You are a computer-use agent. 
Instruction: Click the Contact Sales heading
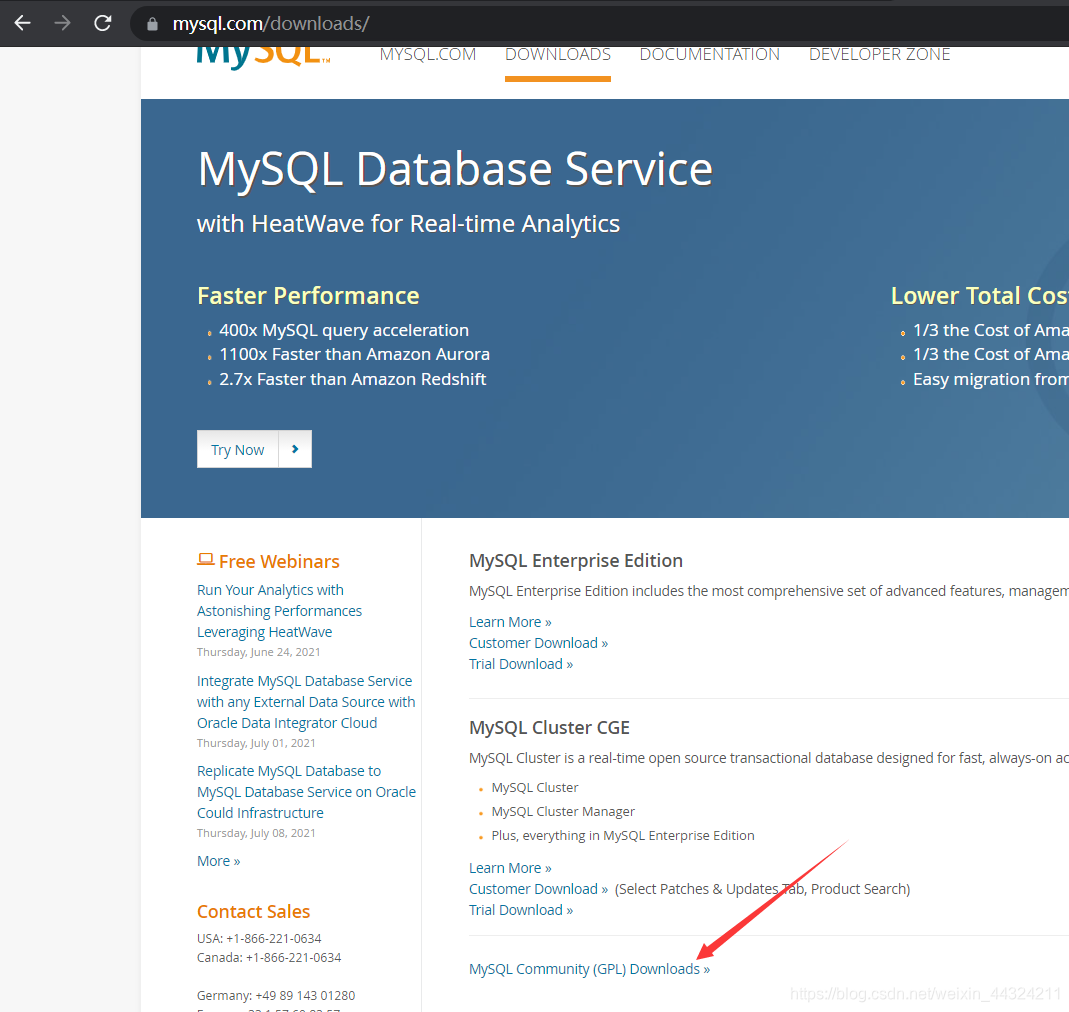(253, 912)
